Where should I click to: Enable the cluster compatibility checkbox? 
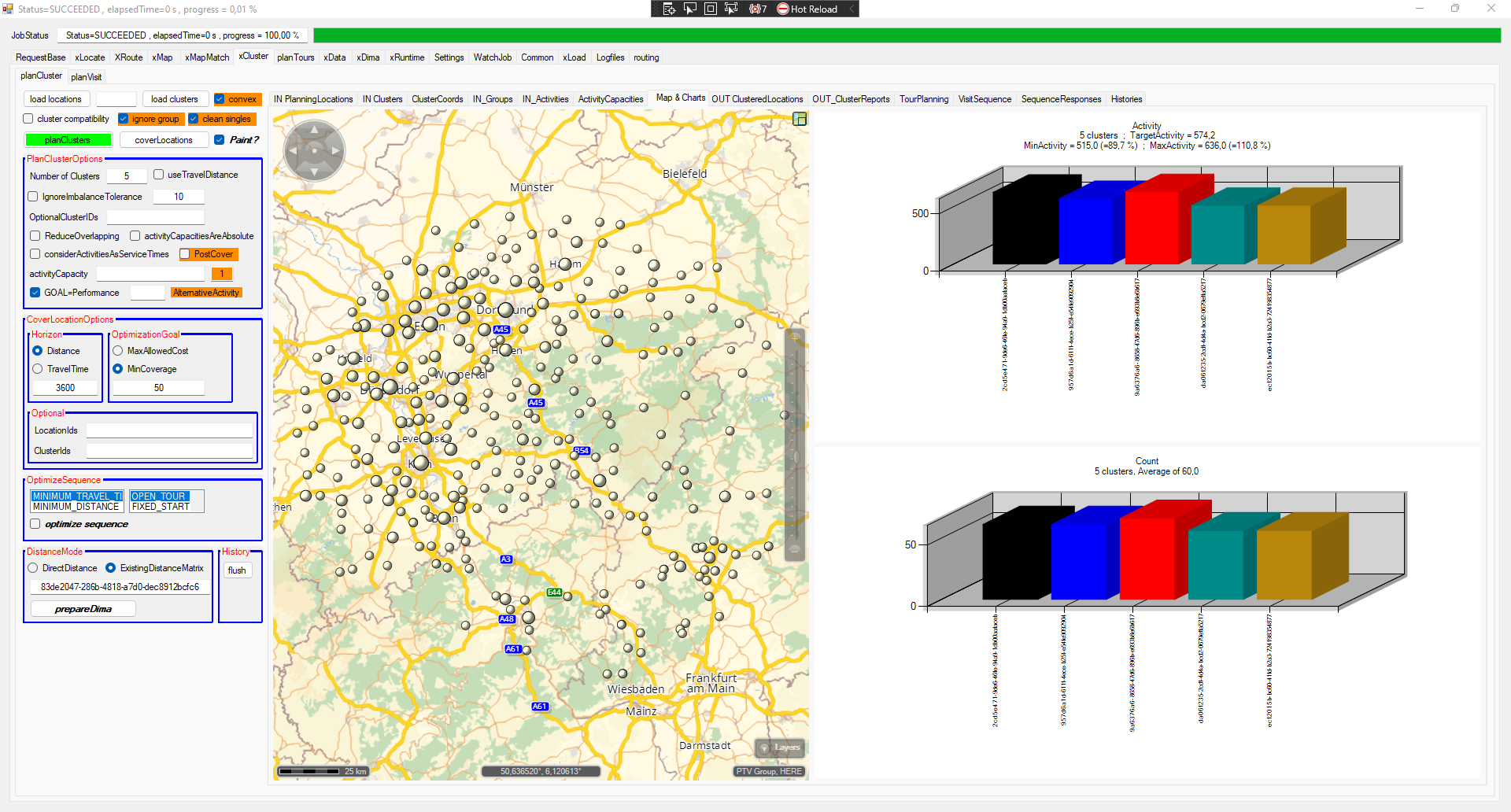pos(28,119)
